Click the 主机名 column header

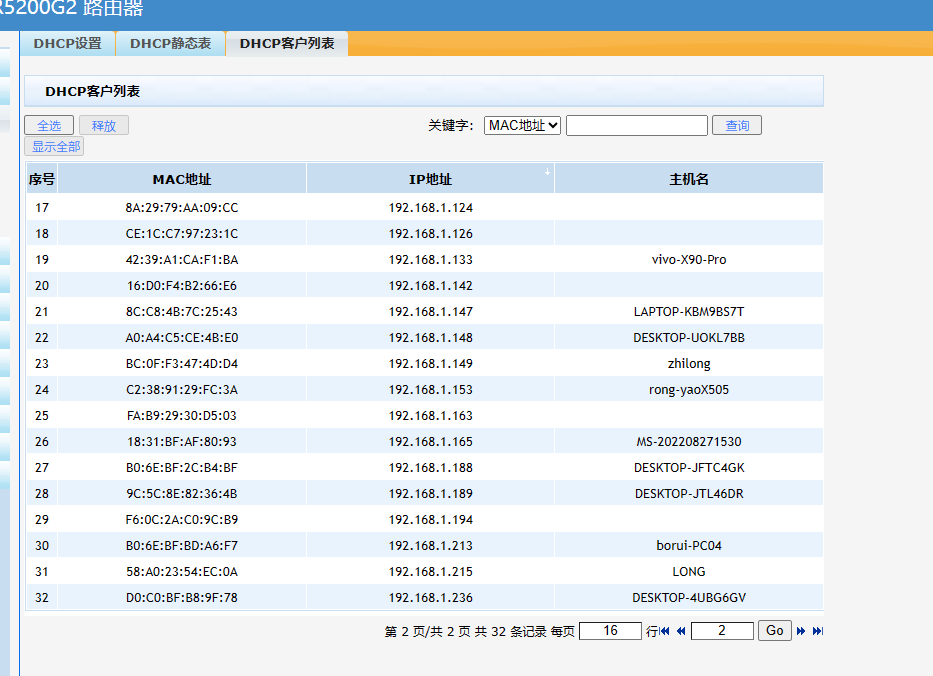tap(688, 180)
